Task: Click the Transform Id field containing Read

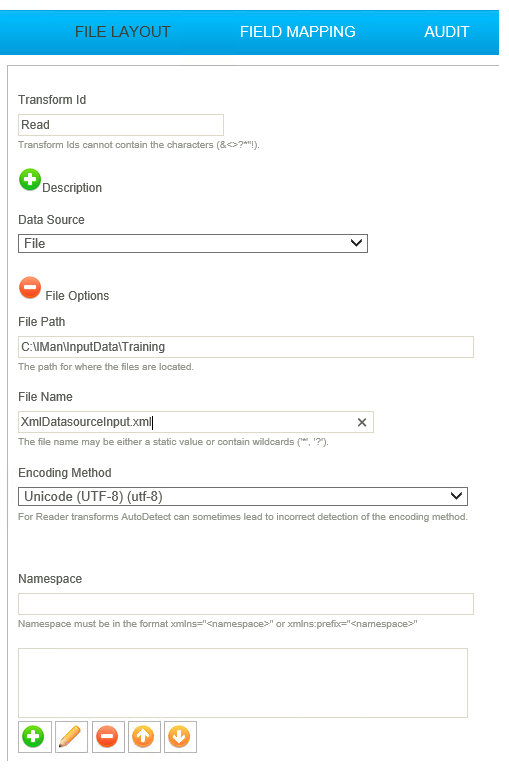Action: coord(121,125)
